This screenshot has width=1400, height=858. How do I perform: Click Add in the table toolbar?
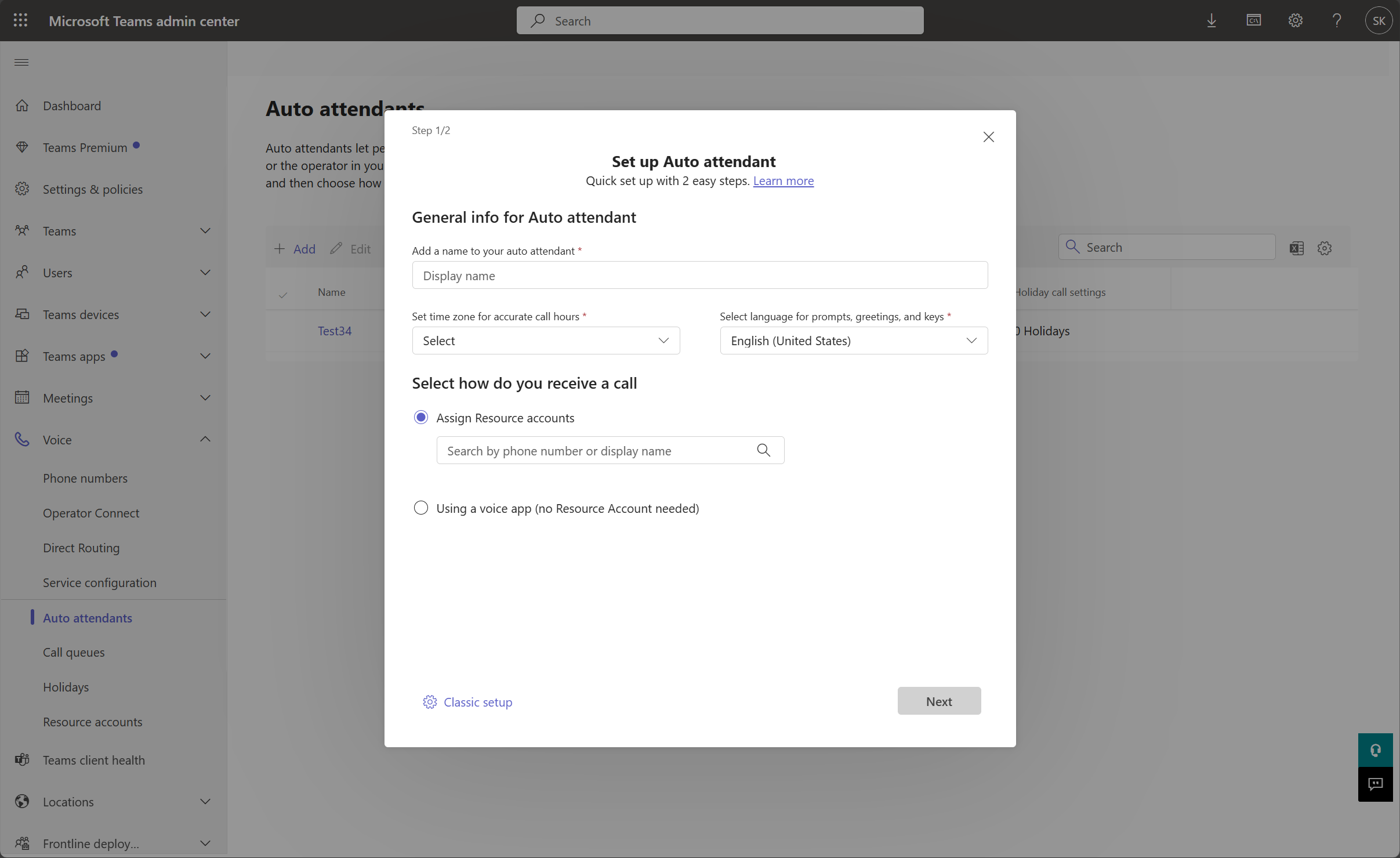coord(295,249)
